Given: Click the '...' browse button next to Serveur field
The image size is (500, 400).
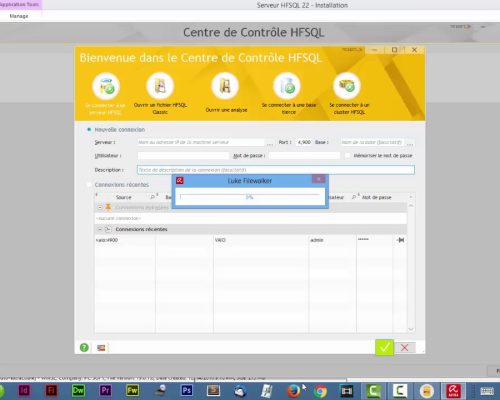Looking at the screenshot, I should pos(270,143).
